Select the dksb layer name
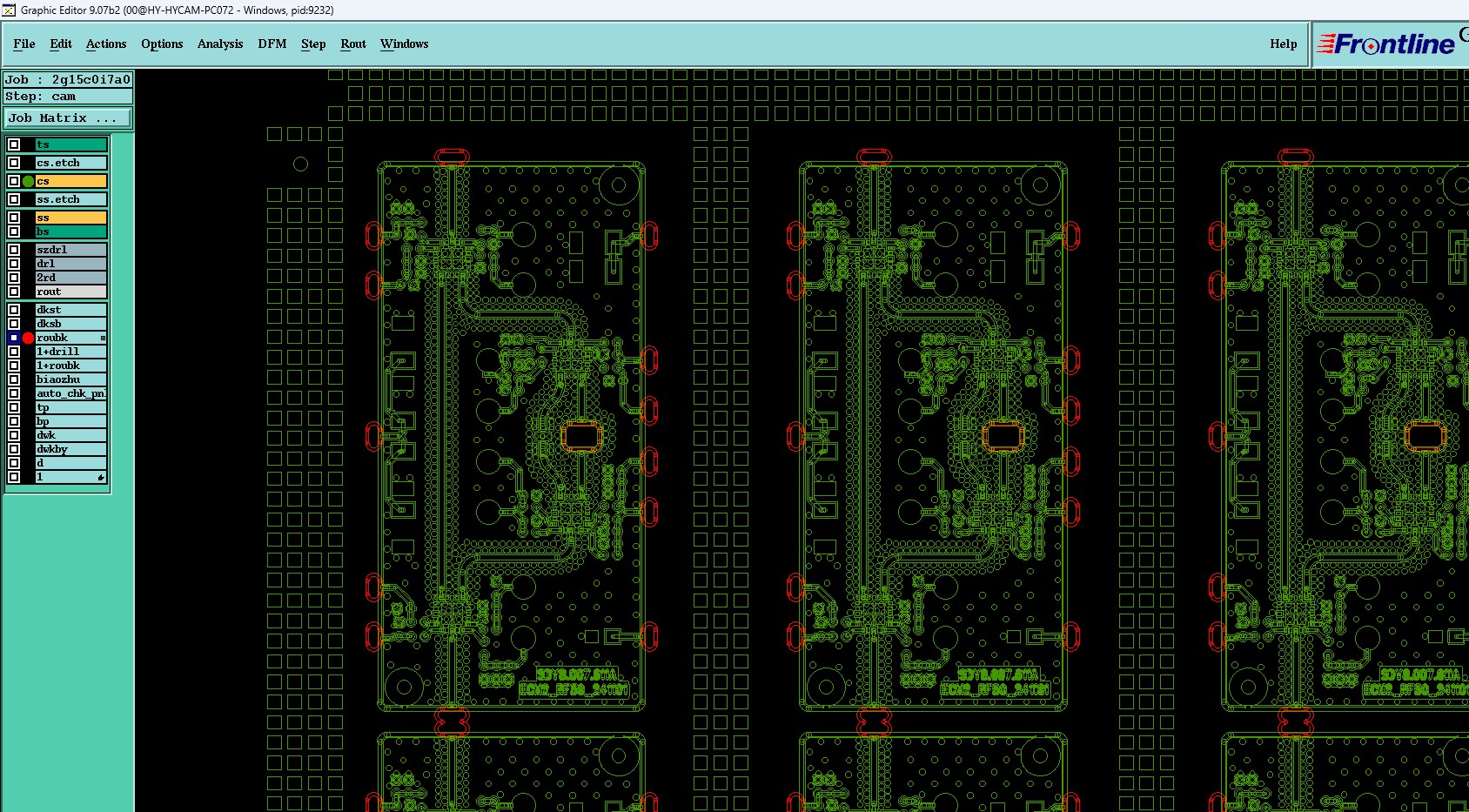 tap(71, 324)
